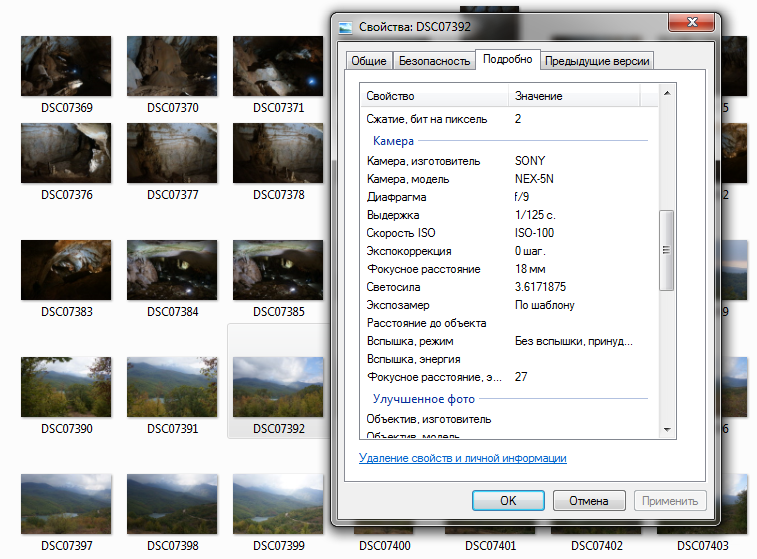
Task: Click the Камера, изготовитель property row
Action: 509,161
